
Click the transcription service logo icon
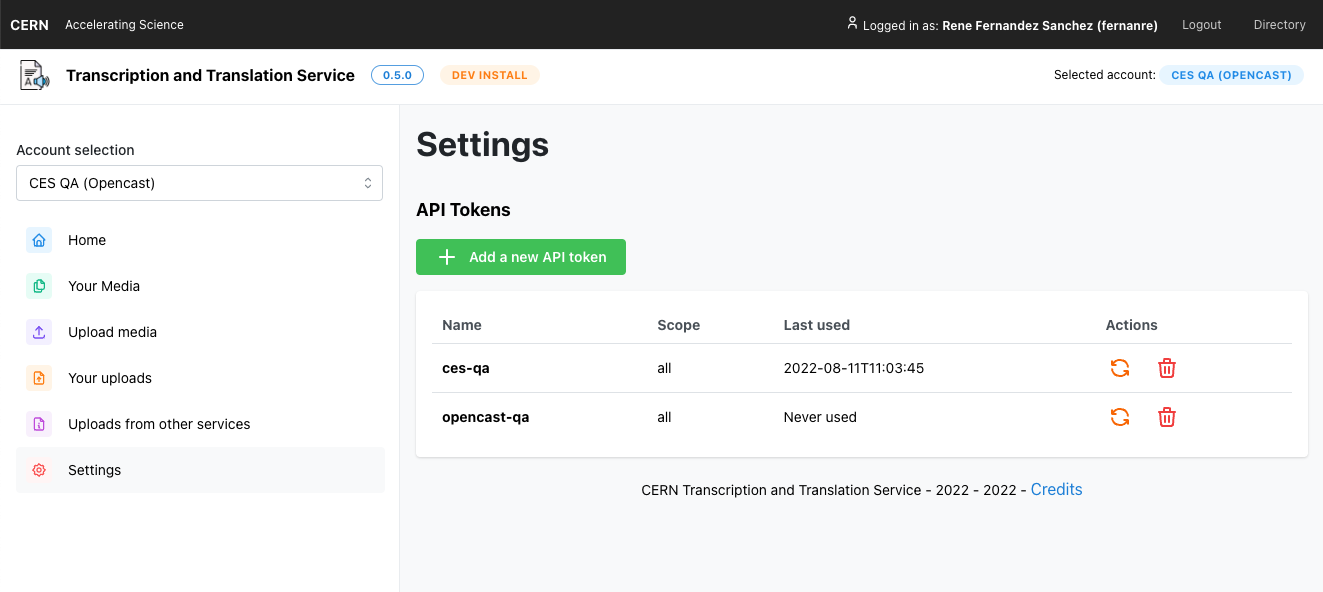[34, 76]
